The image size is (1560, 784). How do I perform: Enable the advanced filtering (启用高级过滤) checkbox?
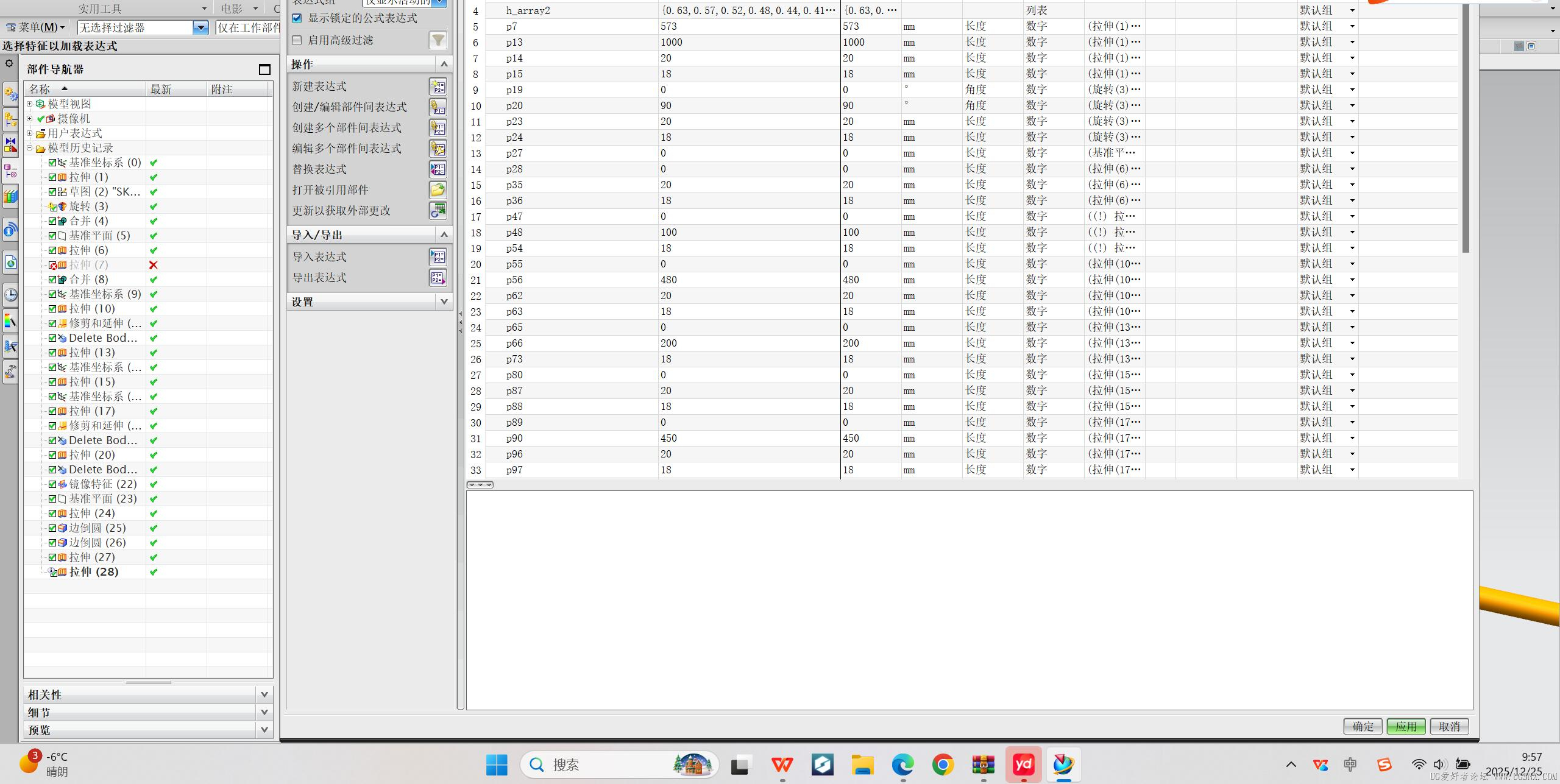pos(297,40)
